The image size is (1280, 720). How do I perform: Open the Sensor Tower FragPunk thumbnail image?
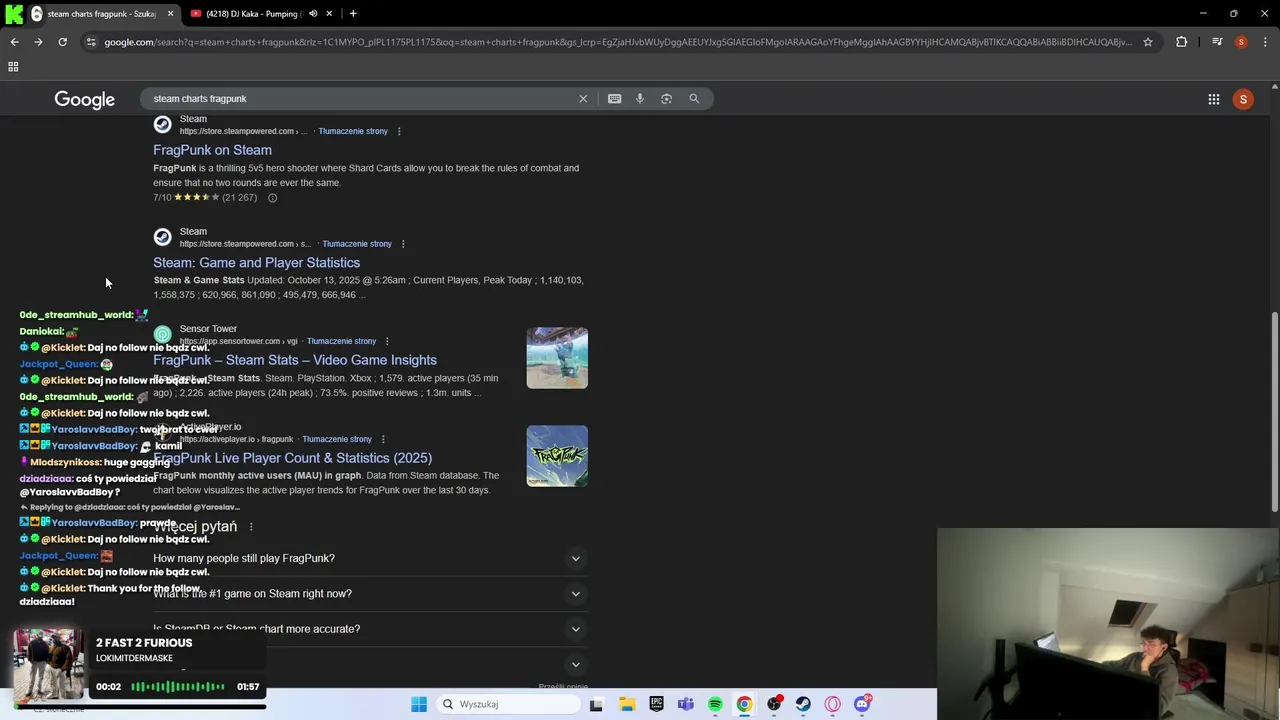557,358
